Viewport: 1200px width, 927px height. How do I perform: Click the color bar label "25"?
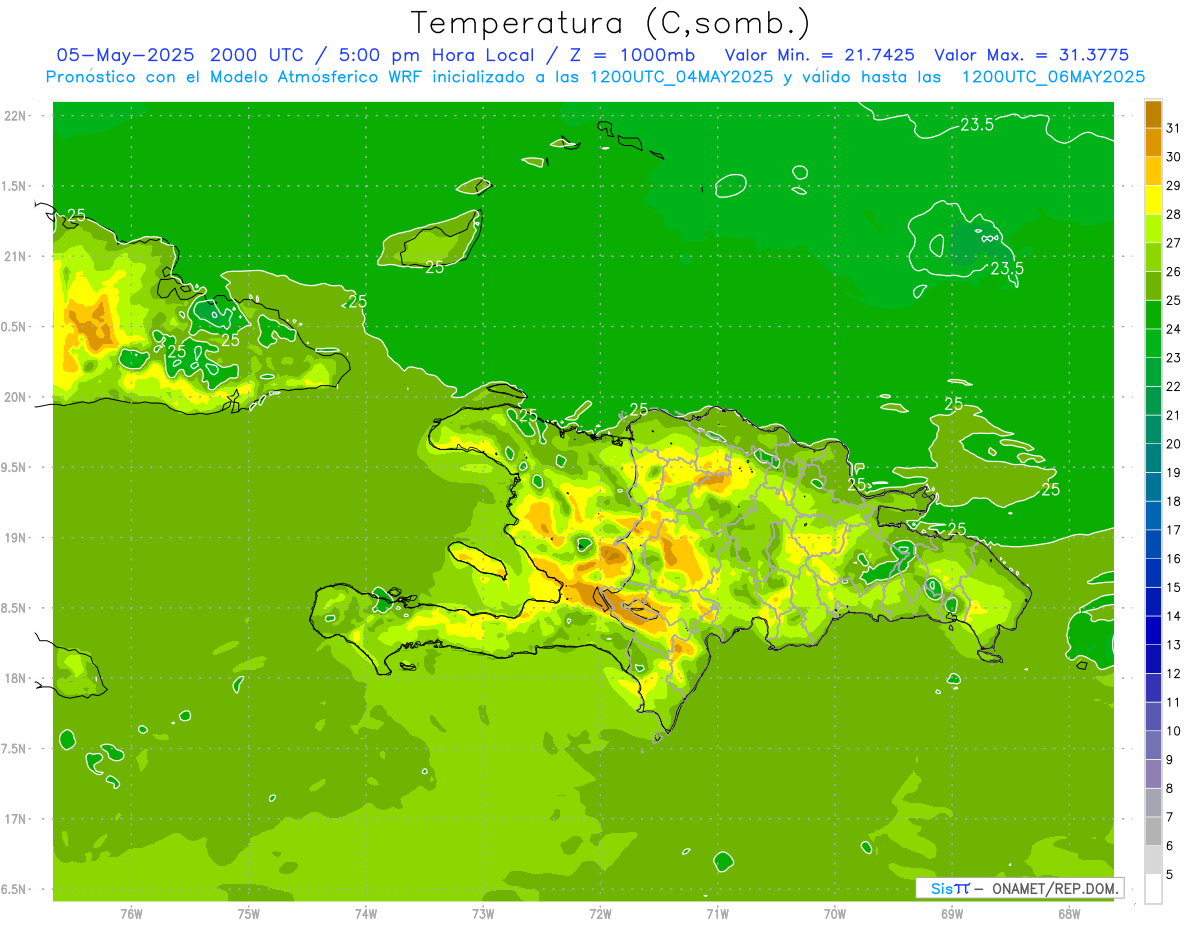1174,300
